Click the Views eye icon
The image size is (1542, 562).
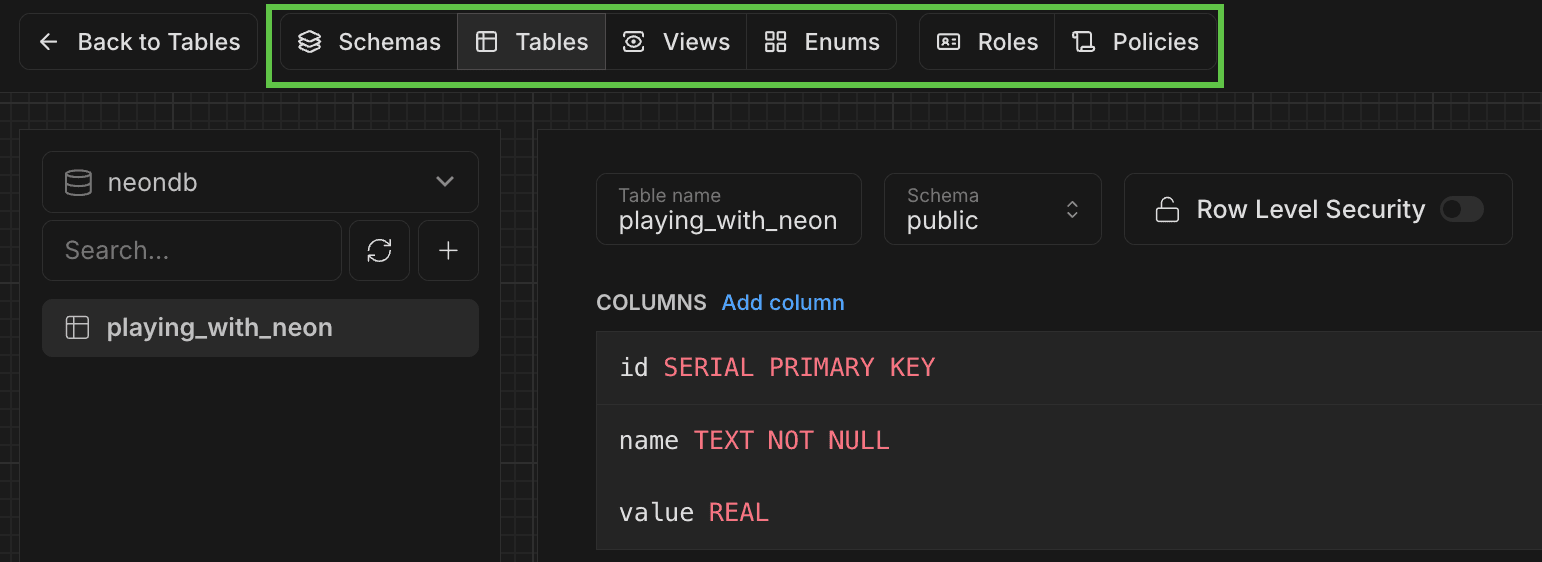(x=633, y=42)
